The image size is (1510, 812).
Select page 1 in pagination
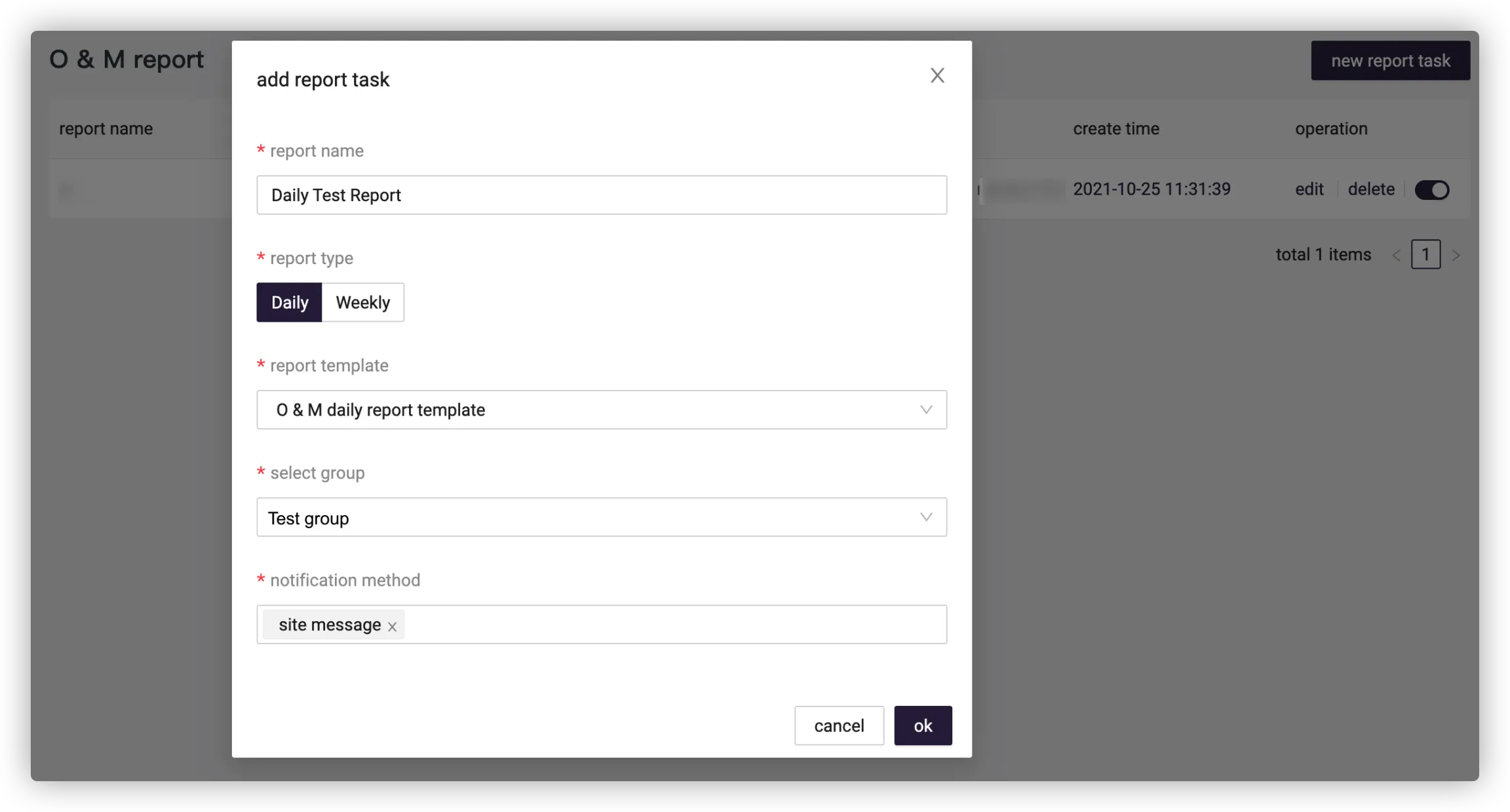click(x=1425, y=254)
